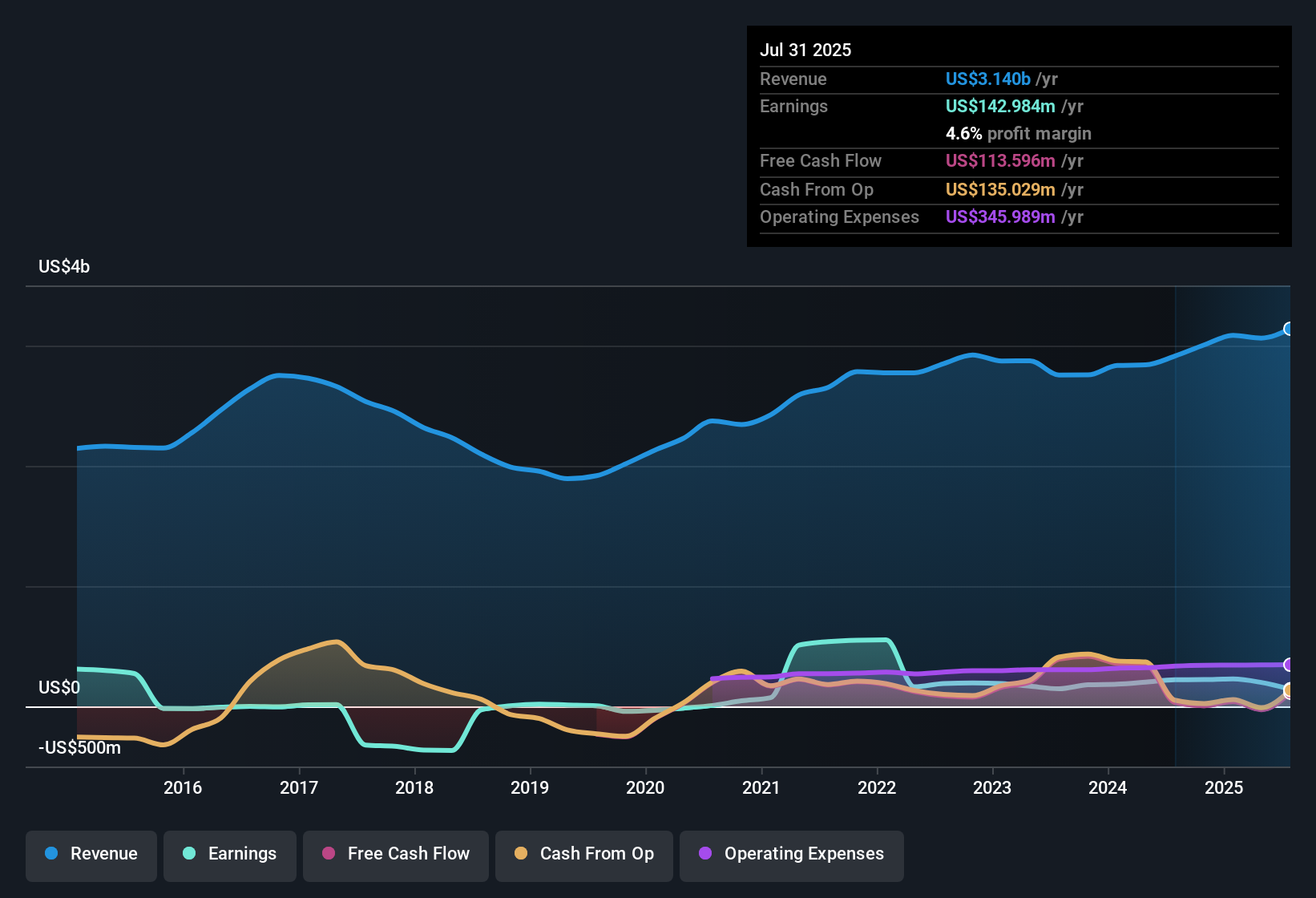Click the teal Earnings legend dot
This screenshot has height=898, width=1316.
[189, 854]
